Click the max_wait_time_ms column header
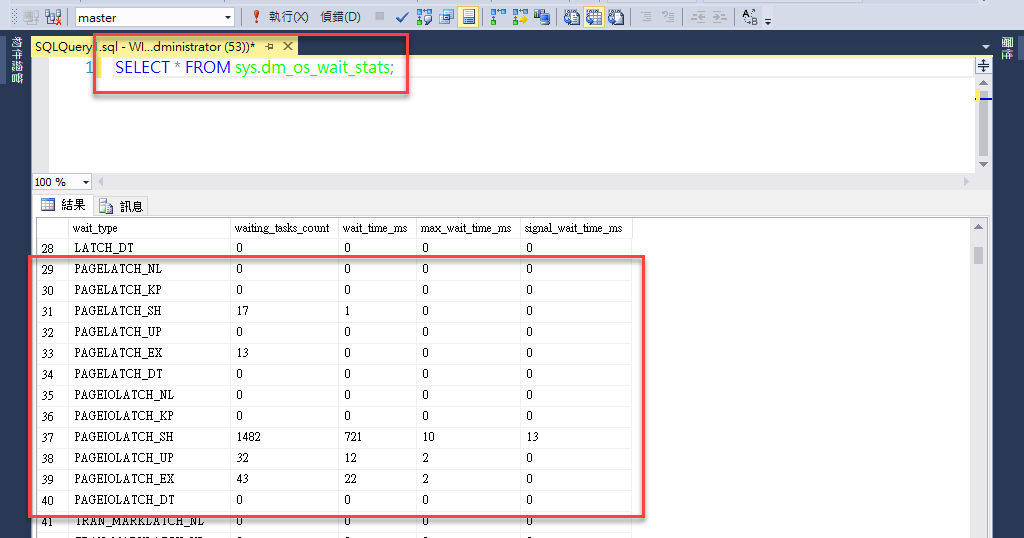Viewport: 1024px width, 538px height. click(x=466, y=228)
